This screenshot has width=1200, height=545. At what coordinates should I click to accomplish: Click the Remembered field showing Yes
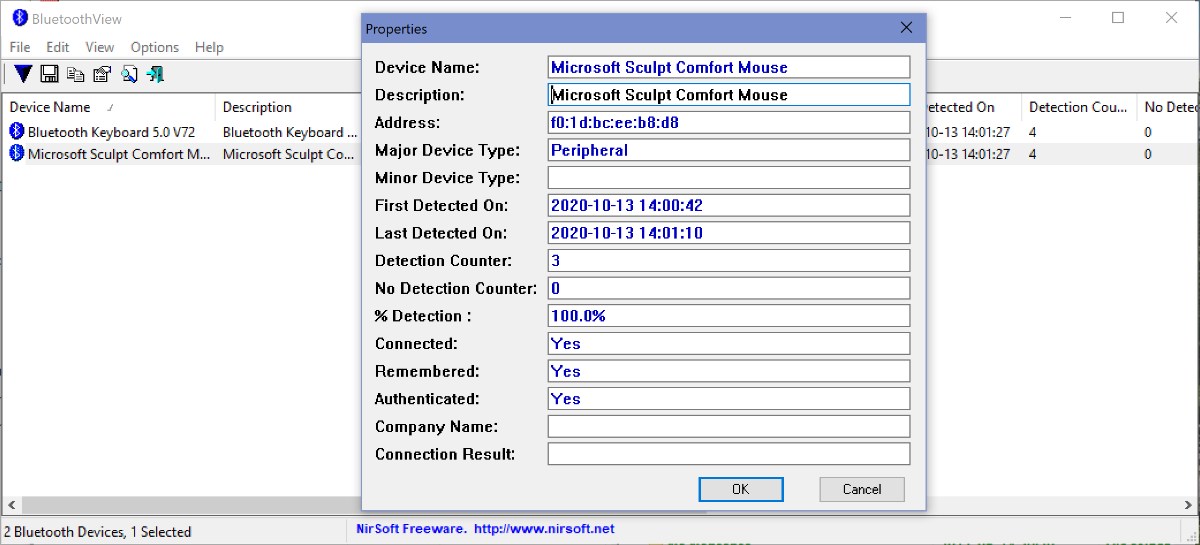(729, 371)
